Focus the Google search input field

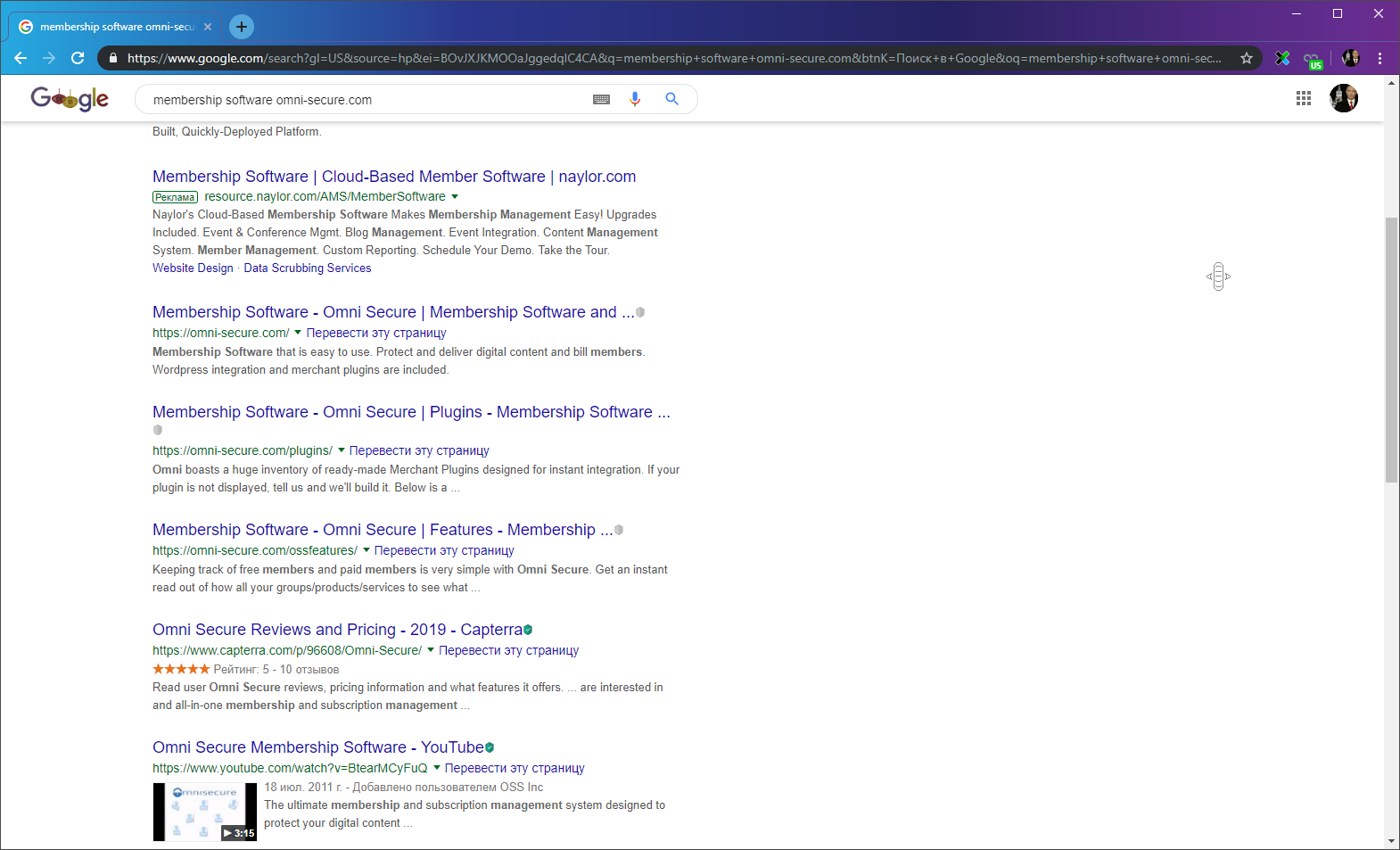coord(366,100)
